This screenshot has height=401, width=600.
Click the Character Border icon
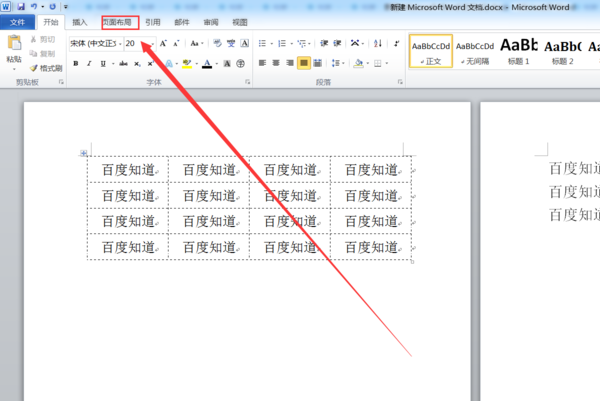(245, 43)
